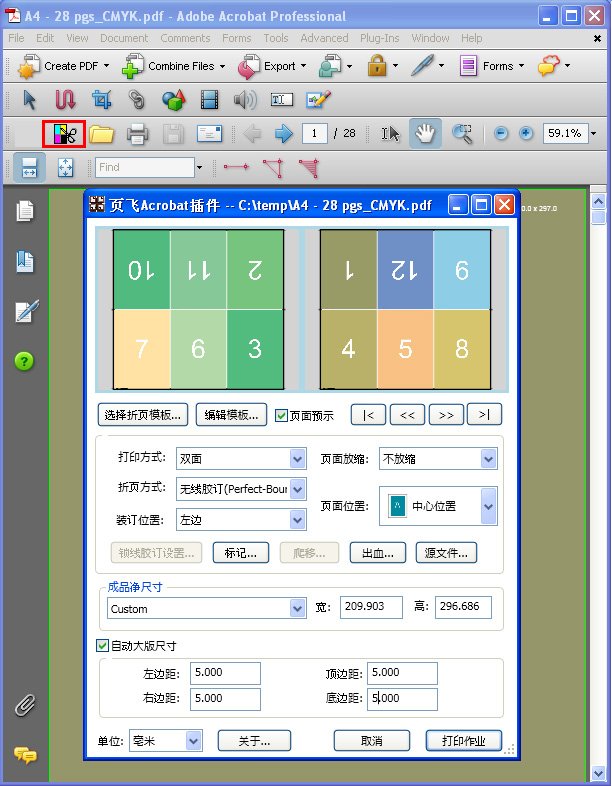Open the Plug-Ins menu
612x786 pixels.
click(x=379, y=38)
